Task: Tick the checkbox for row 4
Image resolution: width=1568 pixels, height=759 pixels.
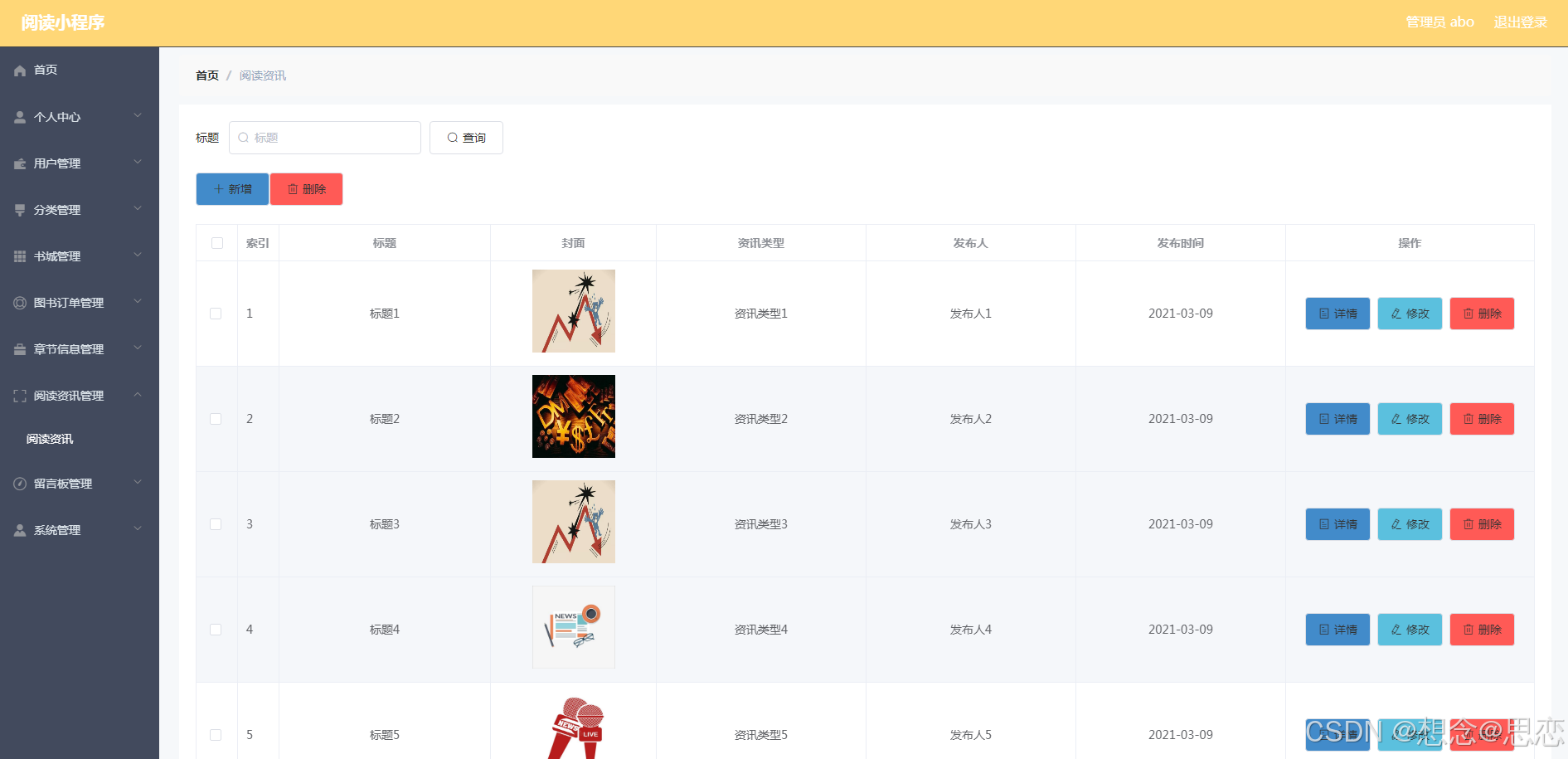Action: coord(216,630)
